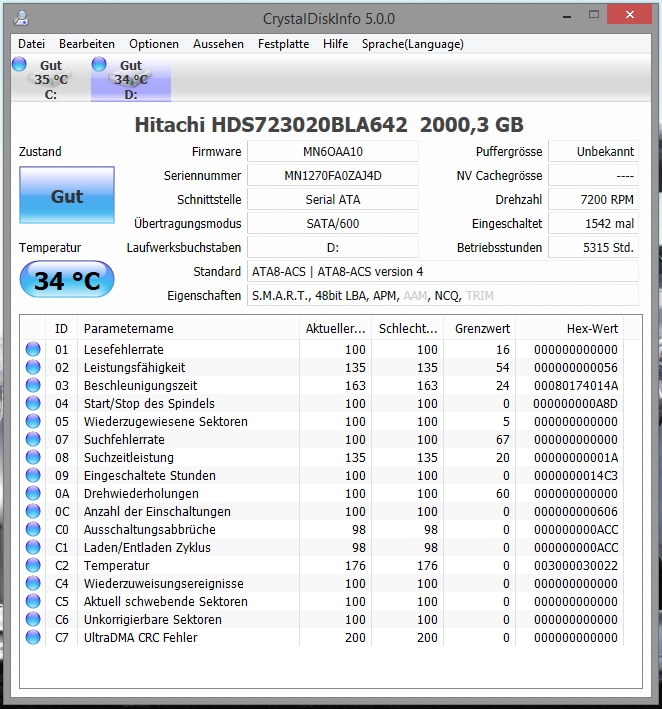The image size is (662, 709).
Task: Click drive title Hitachi HDS723020BLA642
Action: point(329,125)
